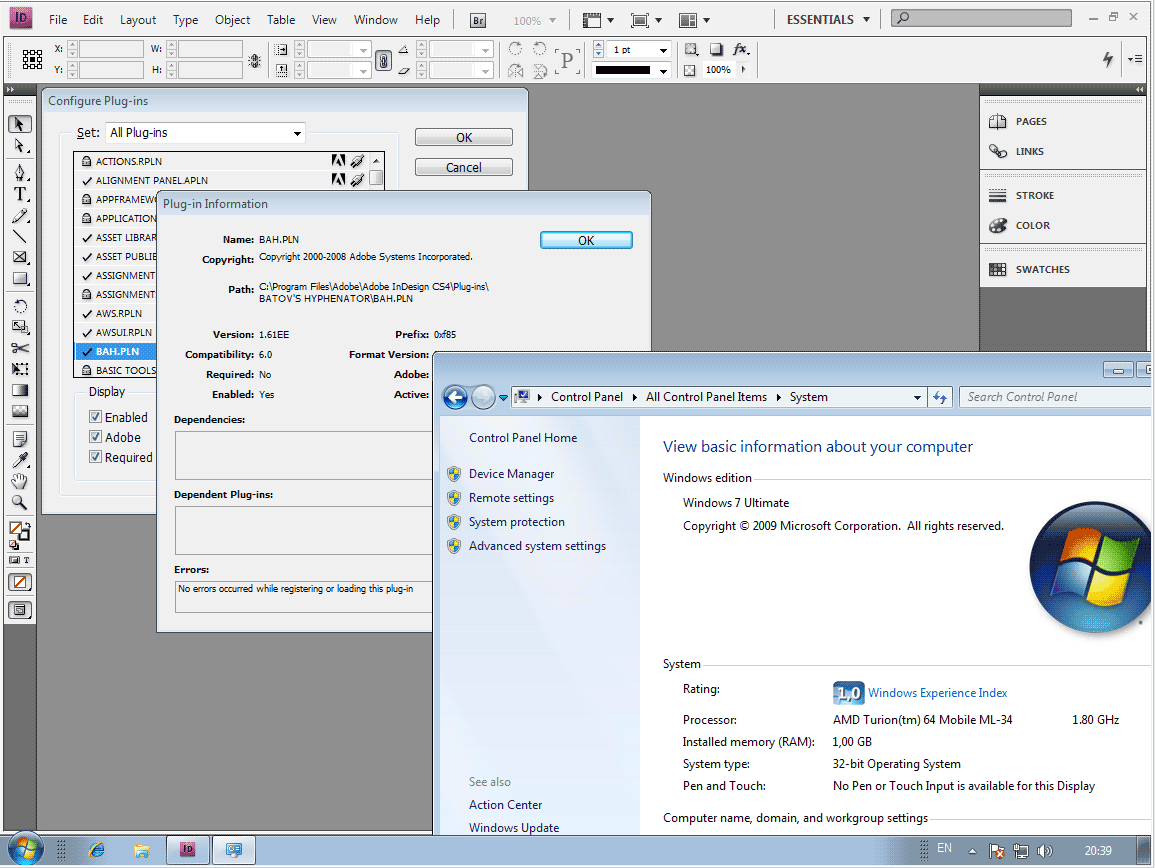Select the Type tool in toolbox
The width and height of the screenshot is (1155, 868).
click(x=20, y=194)
